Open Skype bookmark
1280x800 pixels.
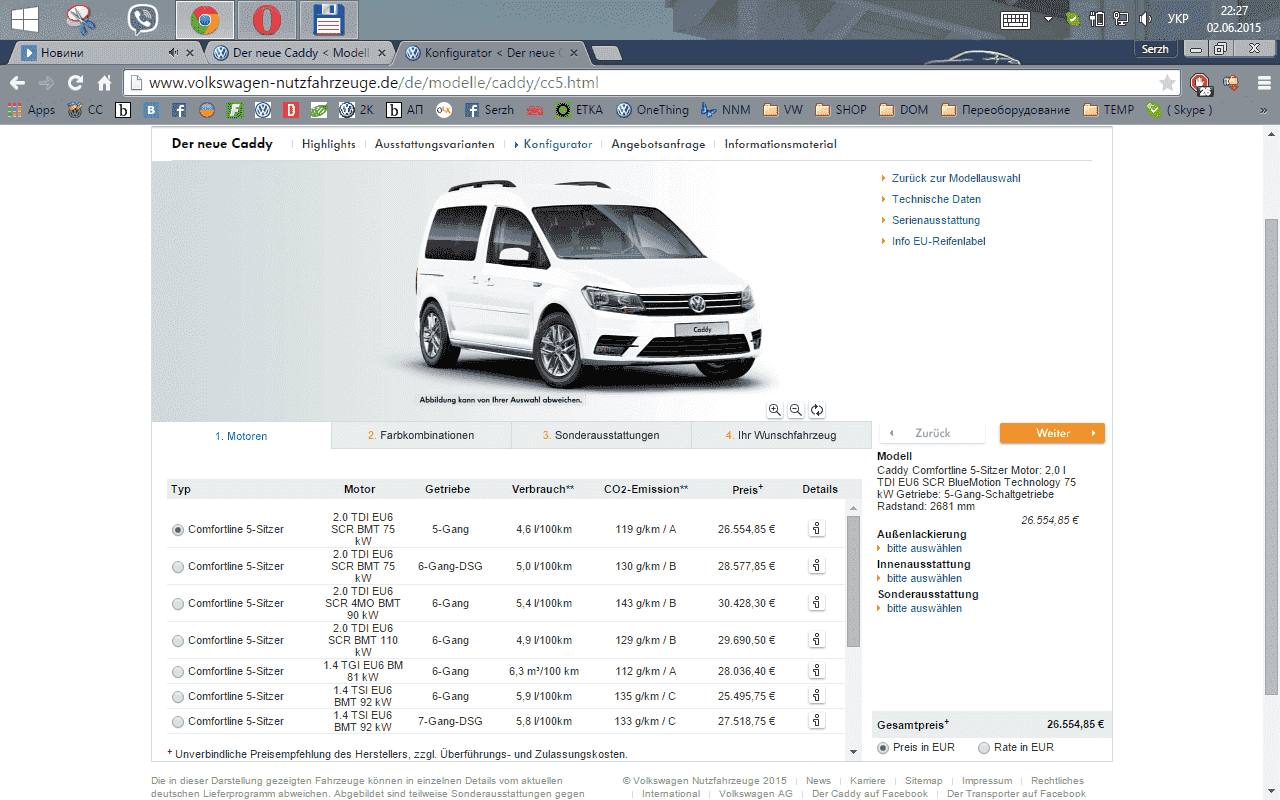tap(1179, 110)
